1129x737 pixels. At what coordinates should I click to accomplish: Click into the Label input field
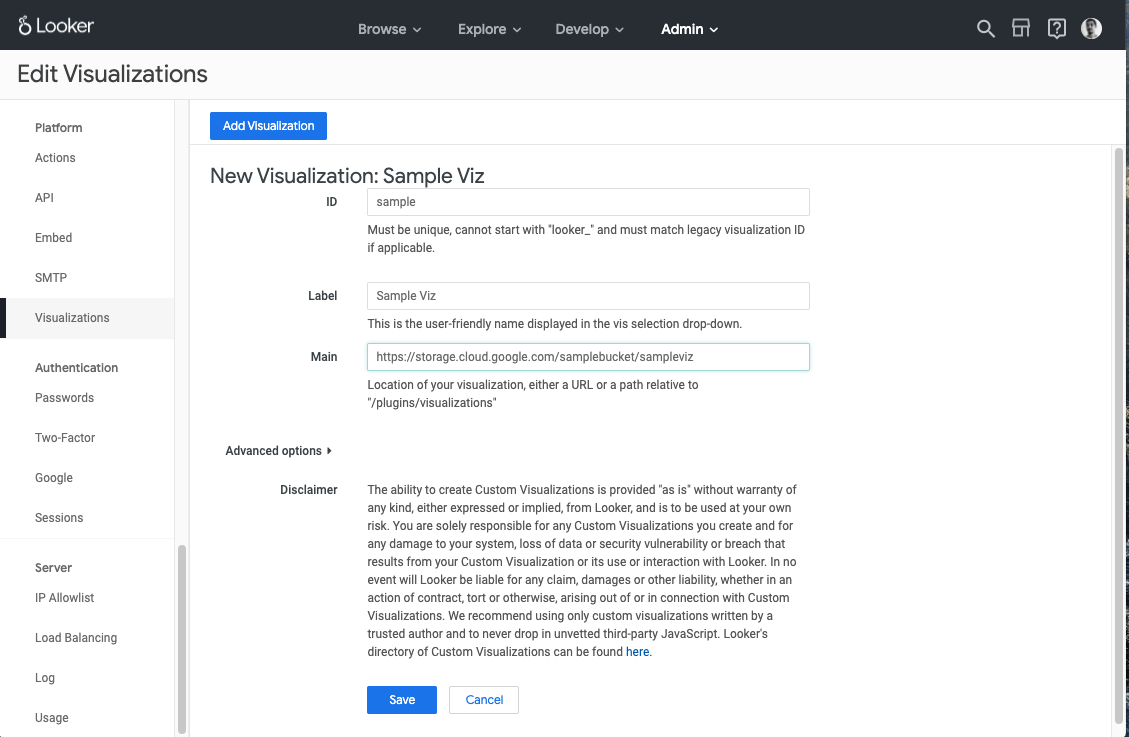pos(588,296)
